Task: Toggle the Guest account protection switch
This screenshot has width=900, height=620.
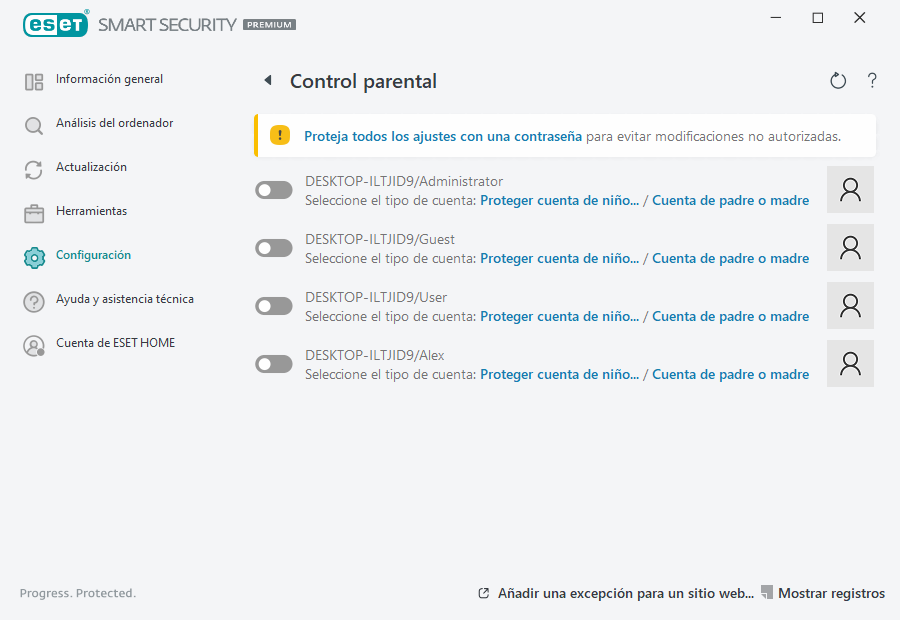Action: click(x=273, y=247)
